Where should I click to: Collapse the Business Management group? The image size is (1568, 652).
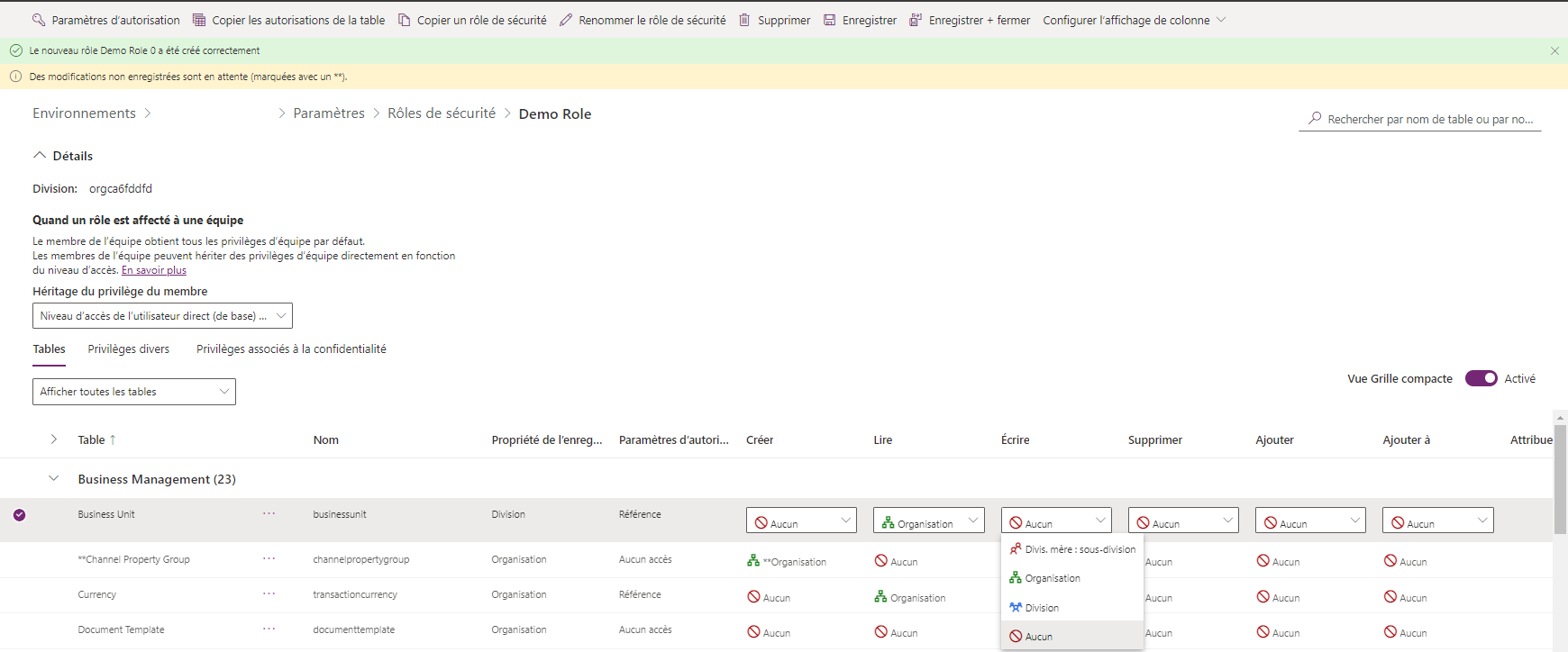[x=54, y=479]
